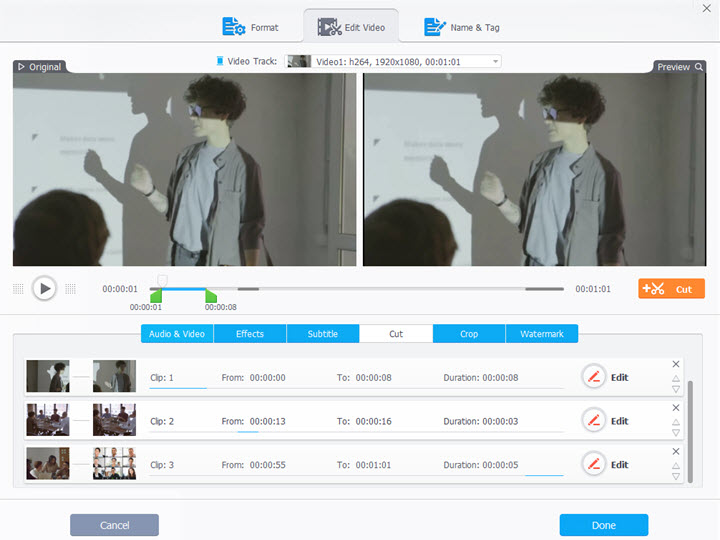Viewport: 720px width, 540px height.
Task: Click Clip 2 start thumbnail
Action: point(48,420)
